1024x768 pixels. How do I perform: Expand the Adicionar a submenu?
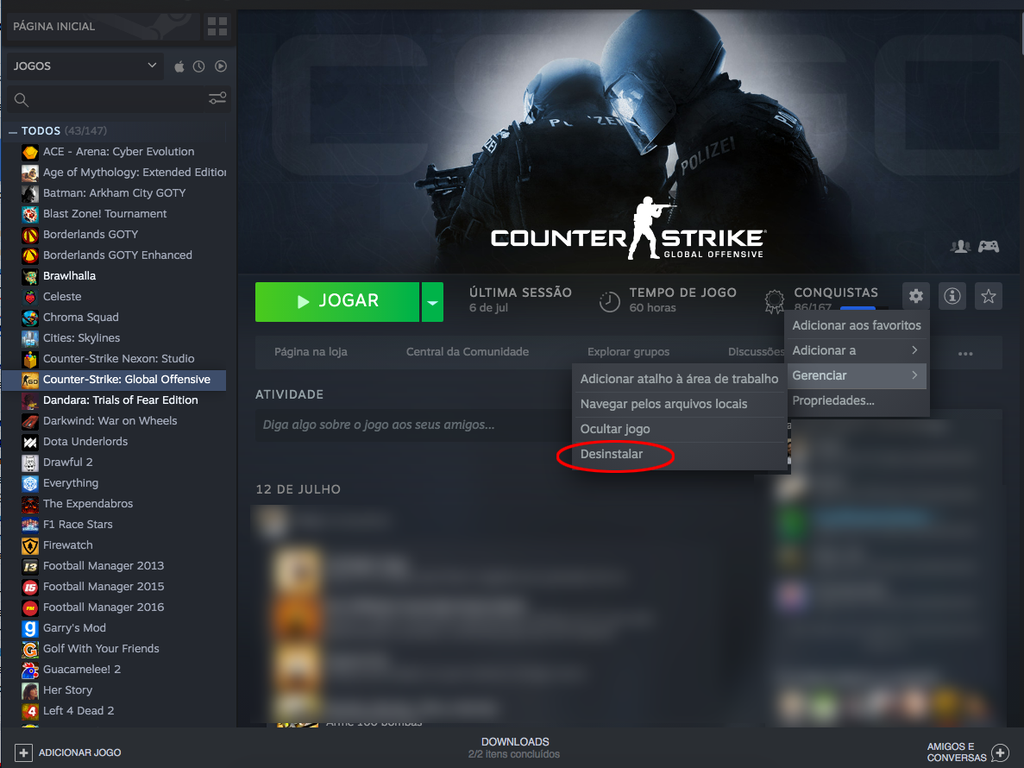tap(856, 351)
